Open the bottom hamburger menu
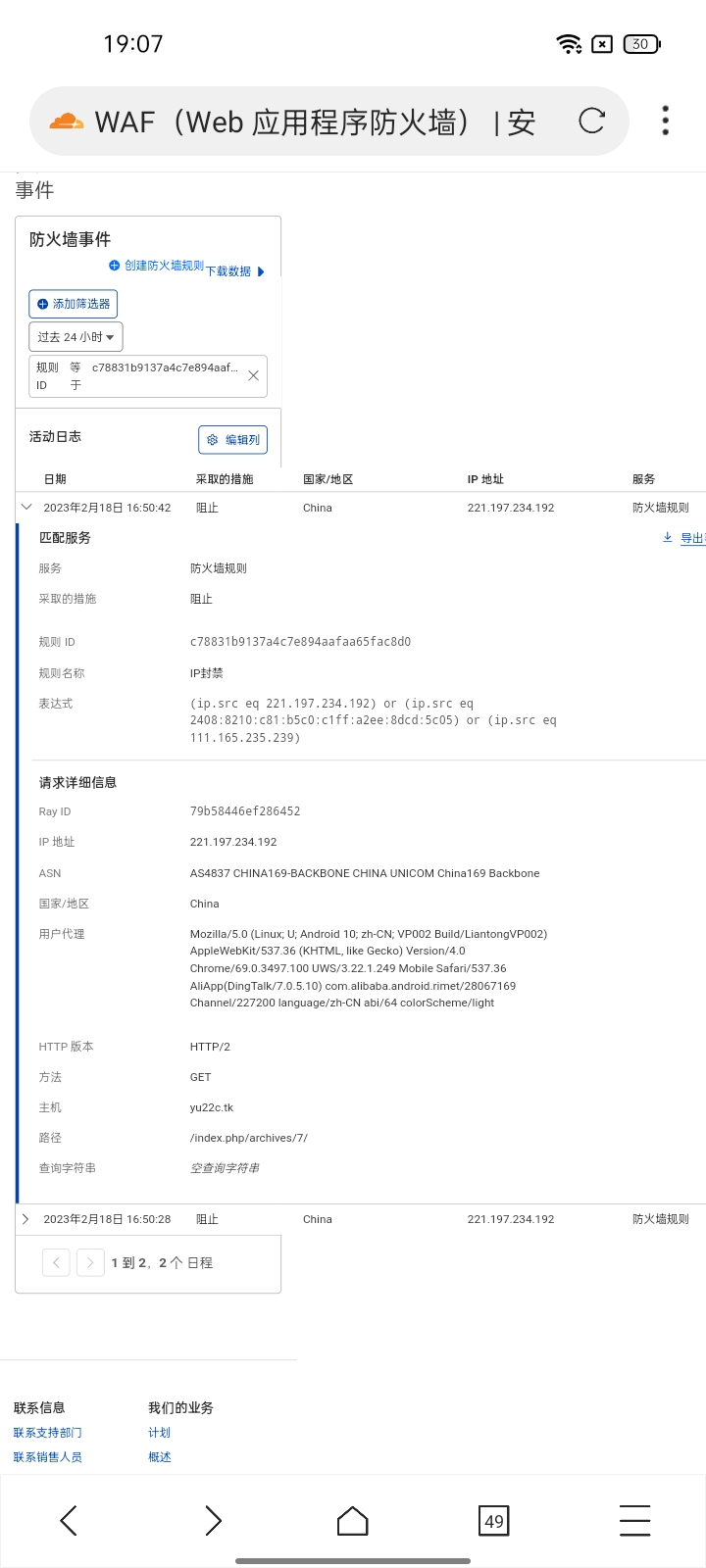 pyautogui.click(x=635, y=1521)
